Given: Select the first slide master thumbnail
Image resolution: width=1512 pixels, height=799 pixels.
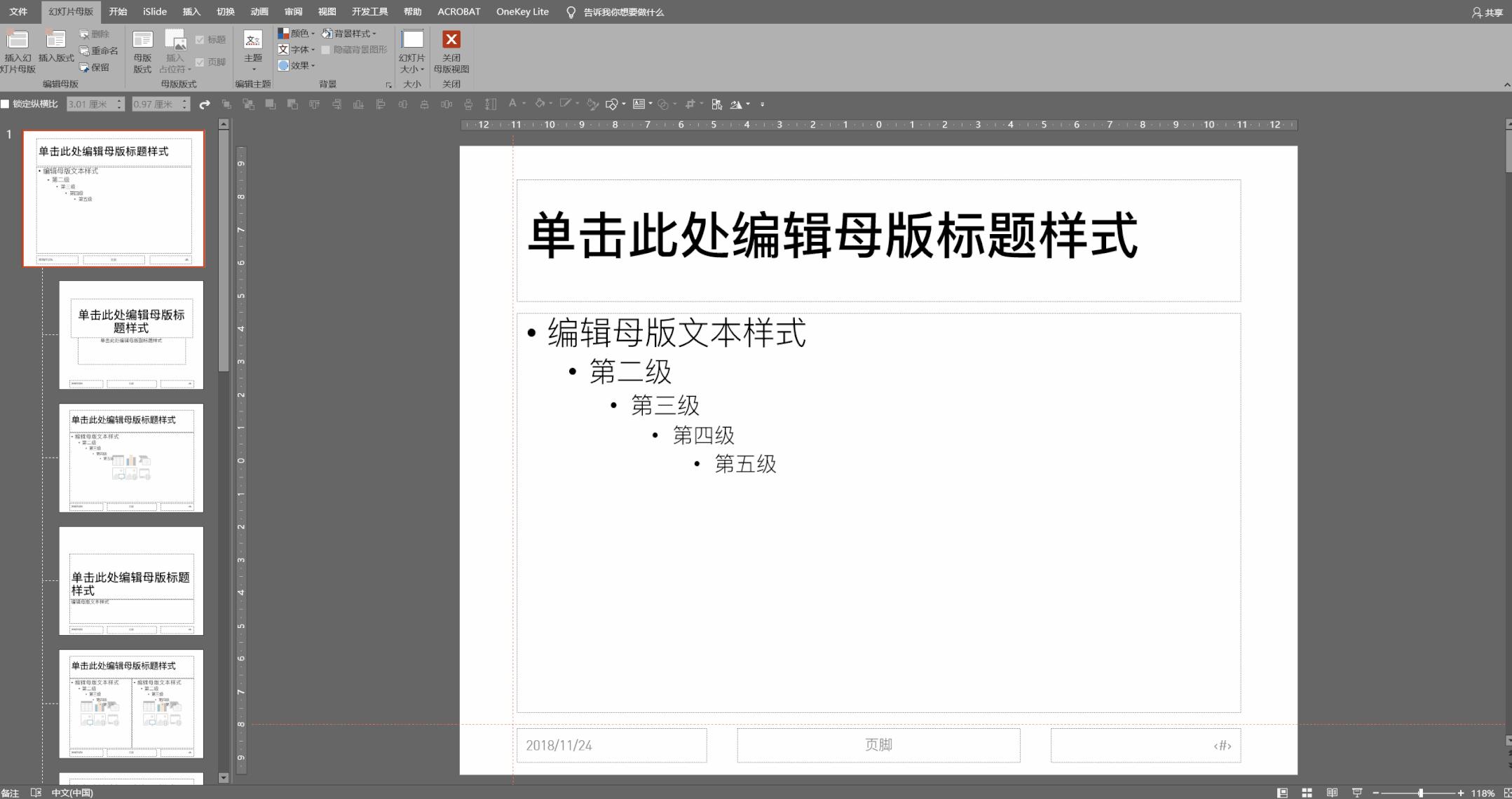Looking at the screenshot, I should 114,198.
